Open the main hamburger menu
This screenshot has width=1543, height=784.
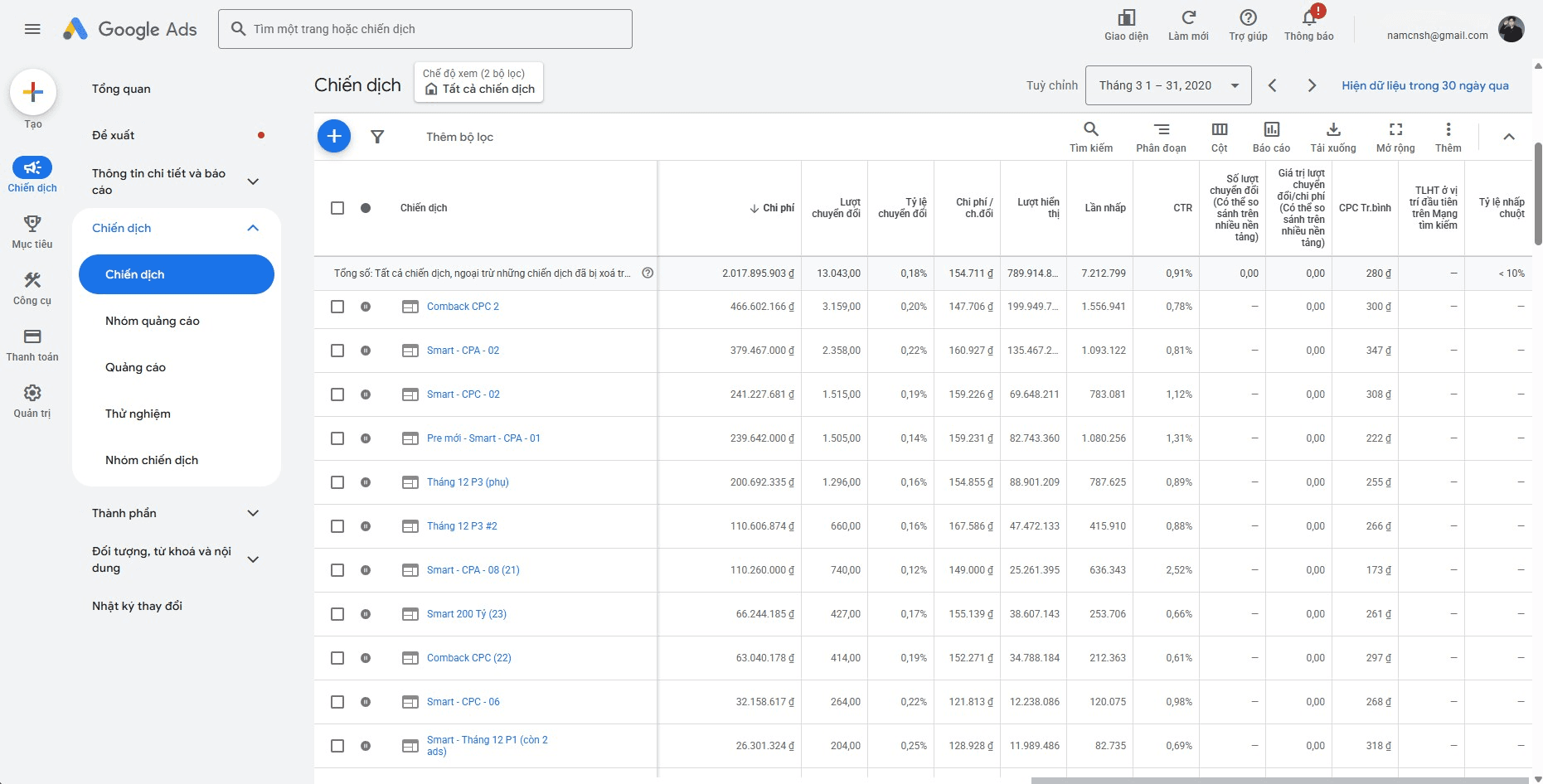click(32, 29)
